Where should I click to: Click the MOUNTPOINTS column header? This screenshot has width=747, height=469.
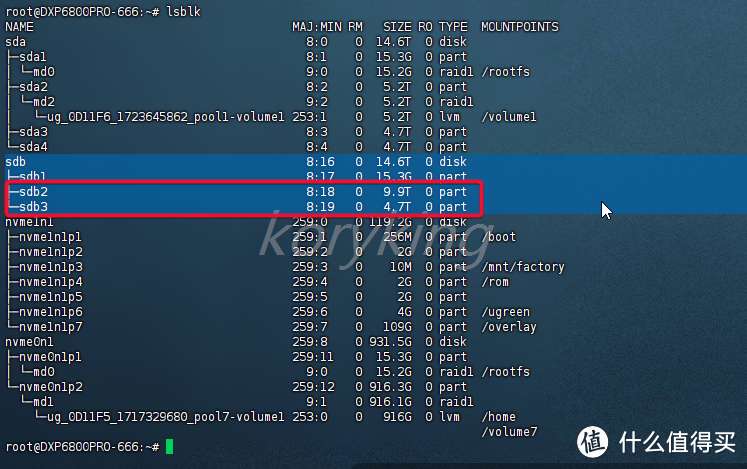click(x=520, y=27)
